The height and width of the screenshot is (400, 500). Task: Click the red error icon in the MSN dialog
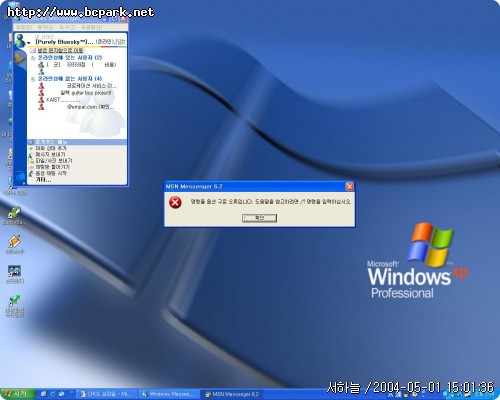(x=175, y=202)
